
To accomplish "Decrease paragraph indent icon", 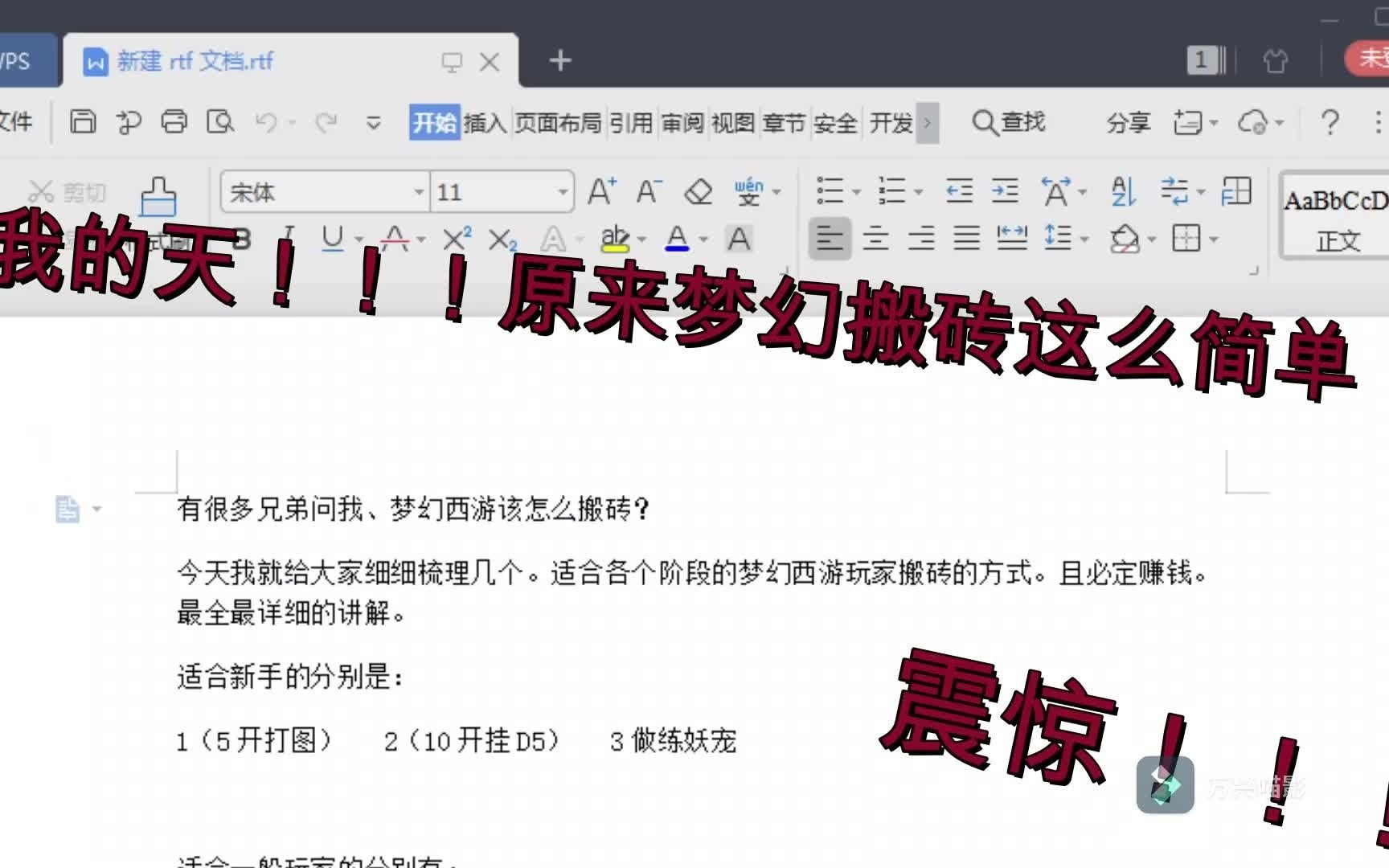I will [959, 191].
